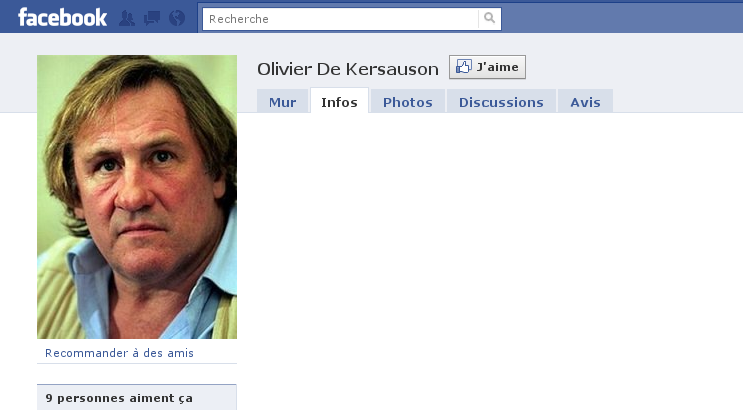Viewport: 743px width, 410px height.
Task: Show notifications via the globe icon
Action: coord(177,18)
